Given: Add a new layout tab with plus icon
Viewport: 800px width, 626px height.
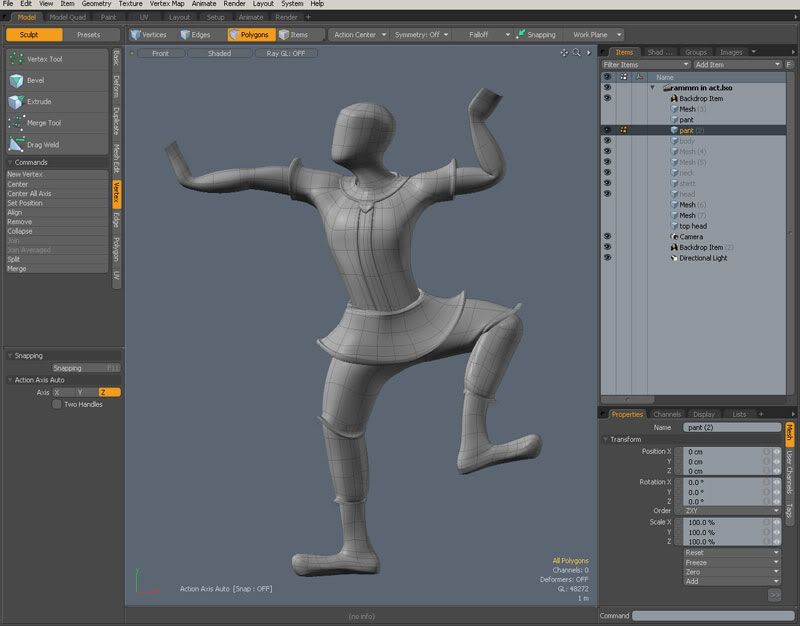Looking at the screenshot, I should 308,17.
